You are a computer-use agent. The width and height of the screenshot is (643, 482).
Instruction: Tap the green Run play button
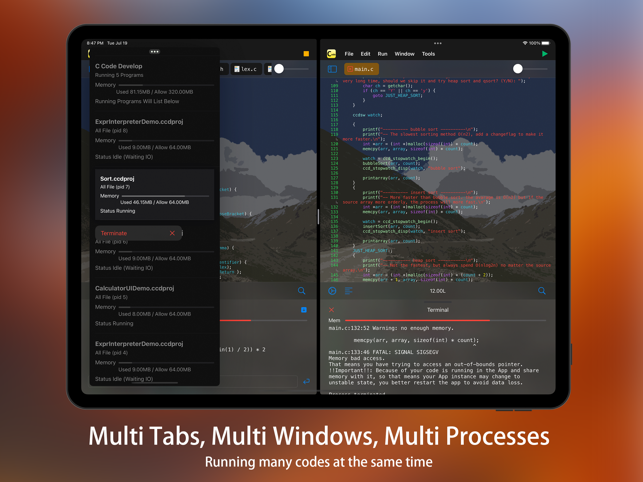point(544,54)
